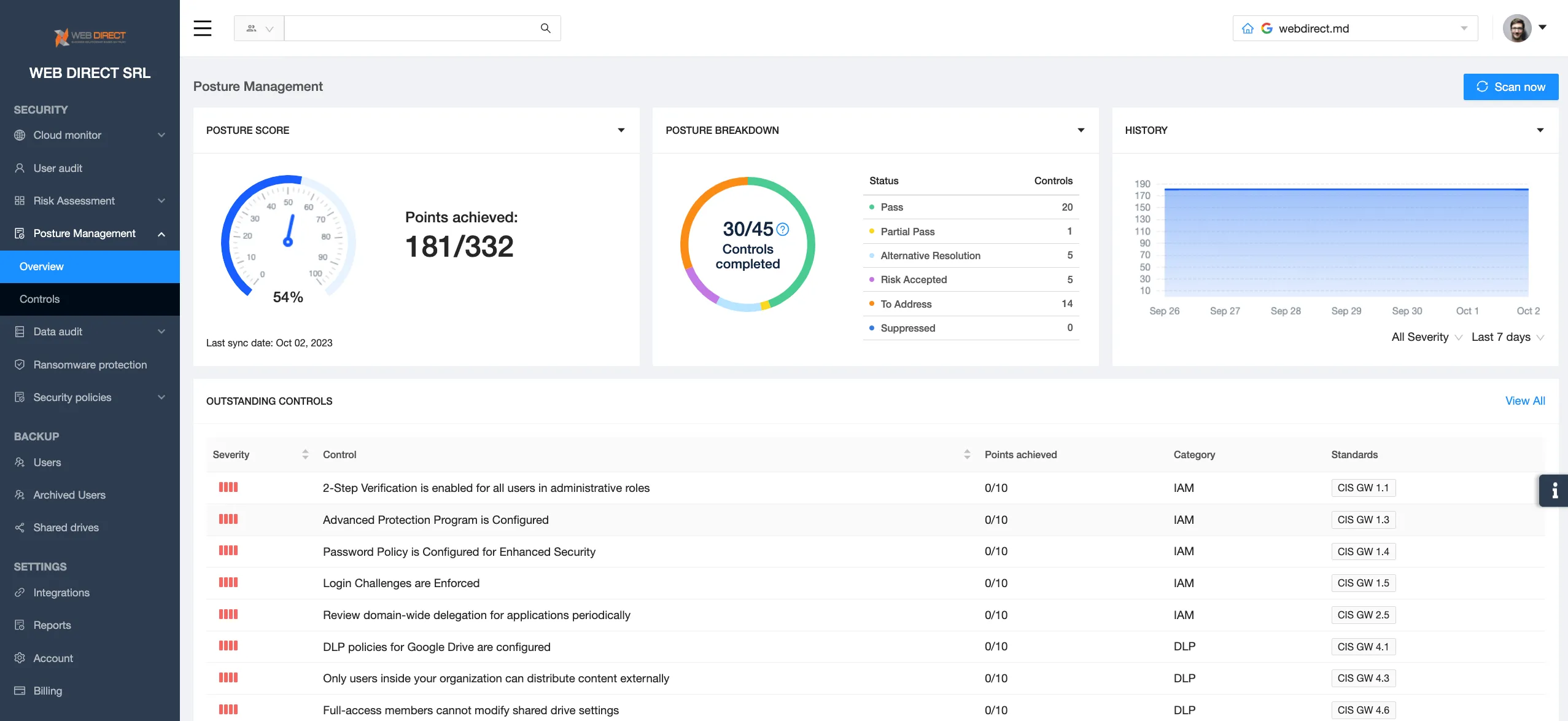Click the View All link

1525,401
